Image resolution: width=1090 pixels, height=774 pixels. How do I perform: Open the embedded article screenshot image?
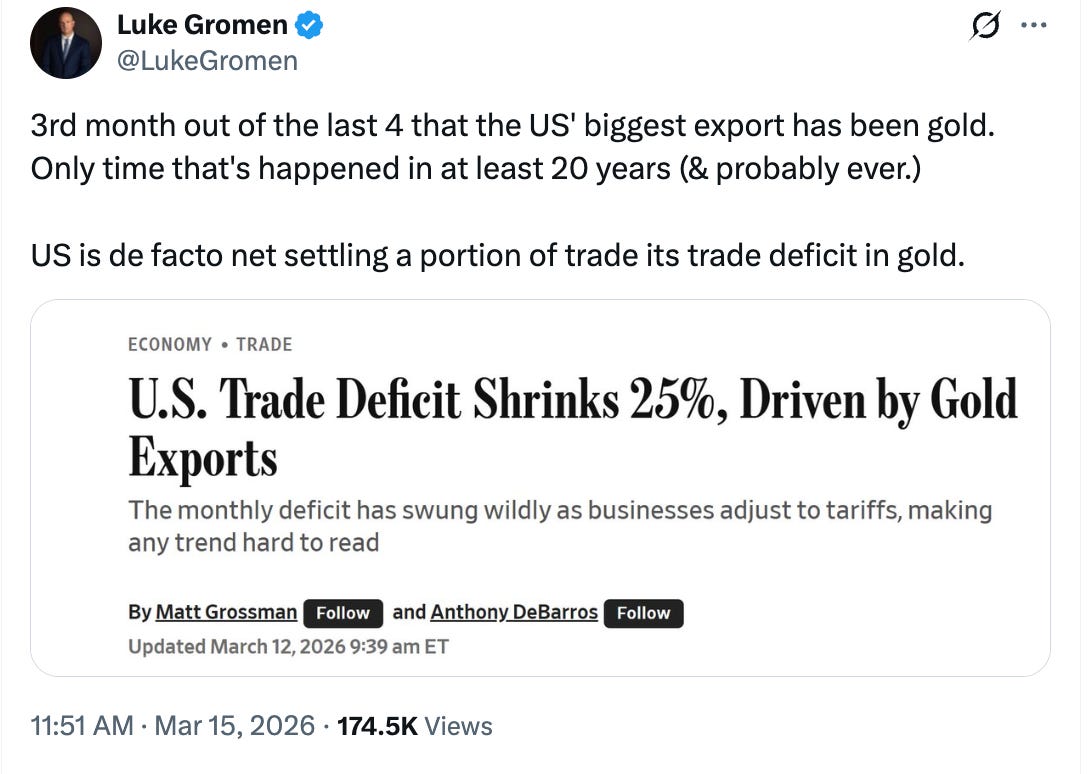(540, 488)
